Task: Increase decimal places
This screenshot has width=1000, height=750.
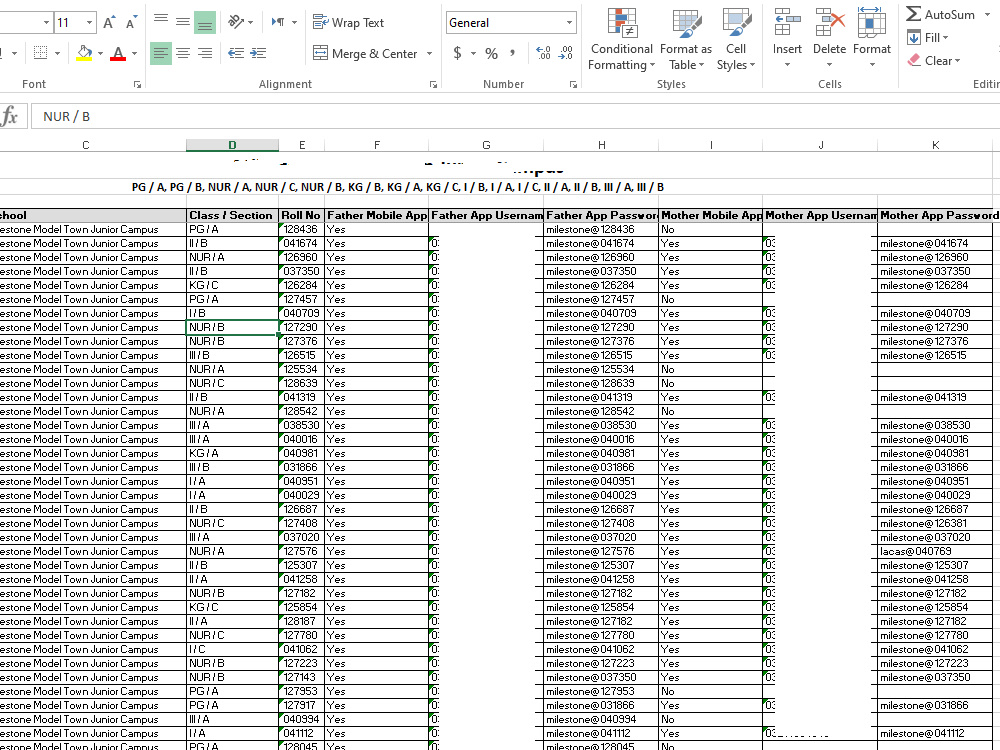Action: [x=543, y=54]
